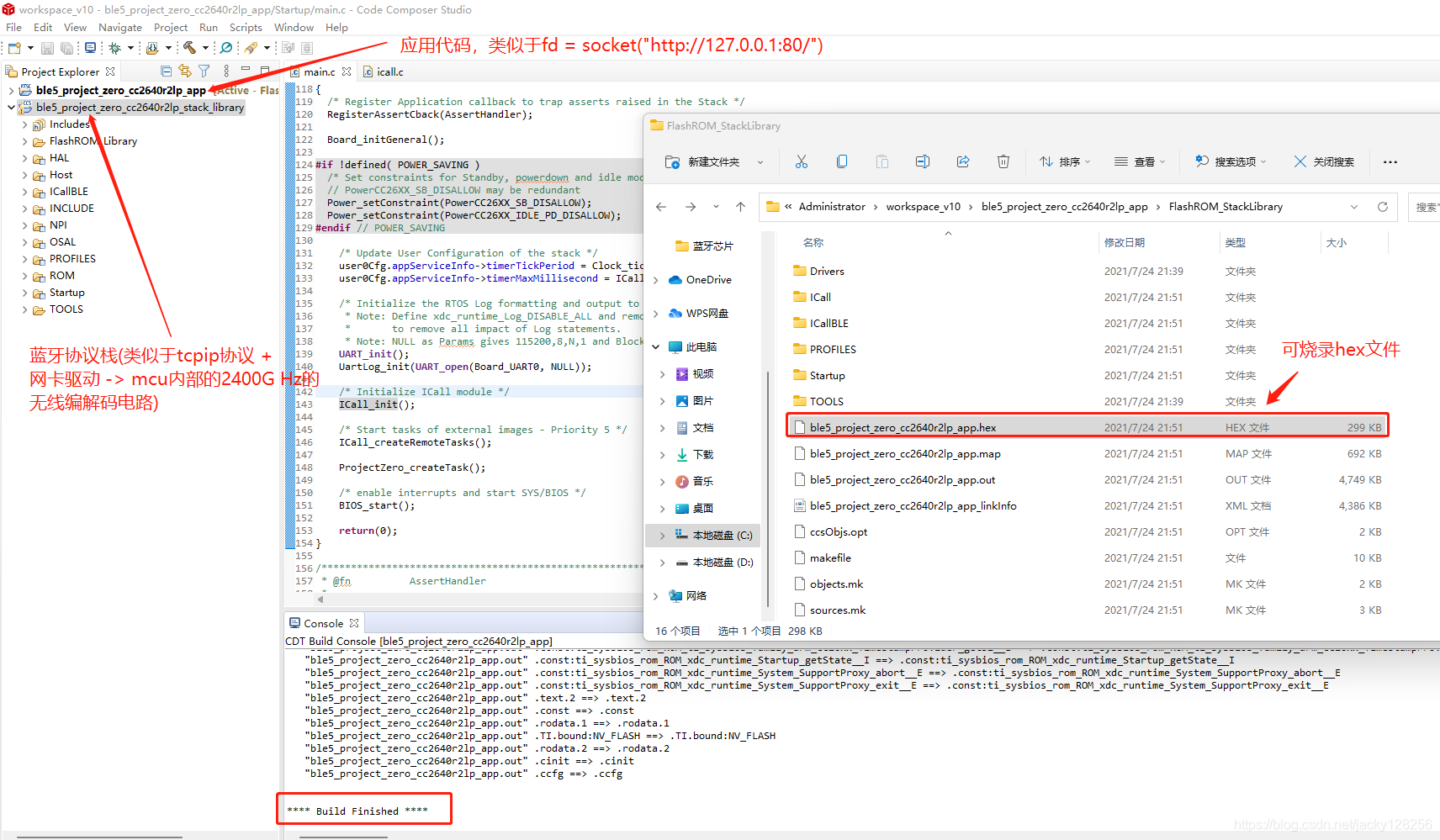Collapse the stack_library project node
Viewport: 1440px width, 840px height.
[11, 107]
